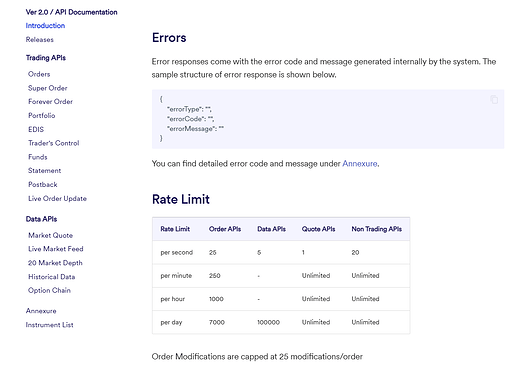Open Orders under Trading APIs
Screen dimensions: 517x371
tap(39, 74)
